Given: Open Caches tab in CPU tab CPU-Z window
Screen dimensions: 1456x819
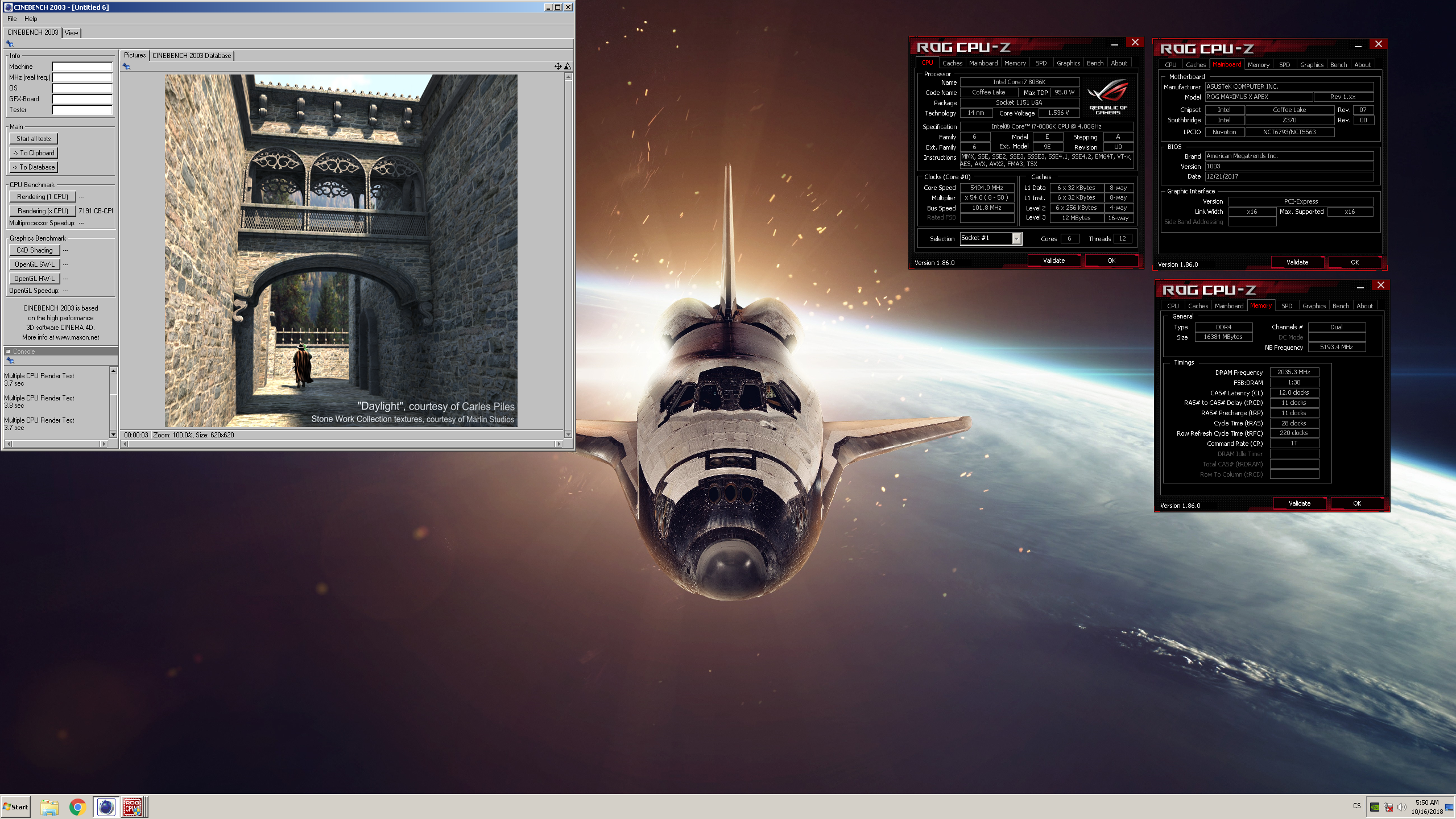Looking at the screenshot, I should [x=952, y=63].
